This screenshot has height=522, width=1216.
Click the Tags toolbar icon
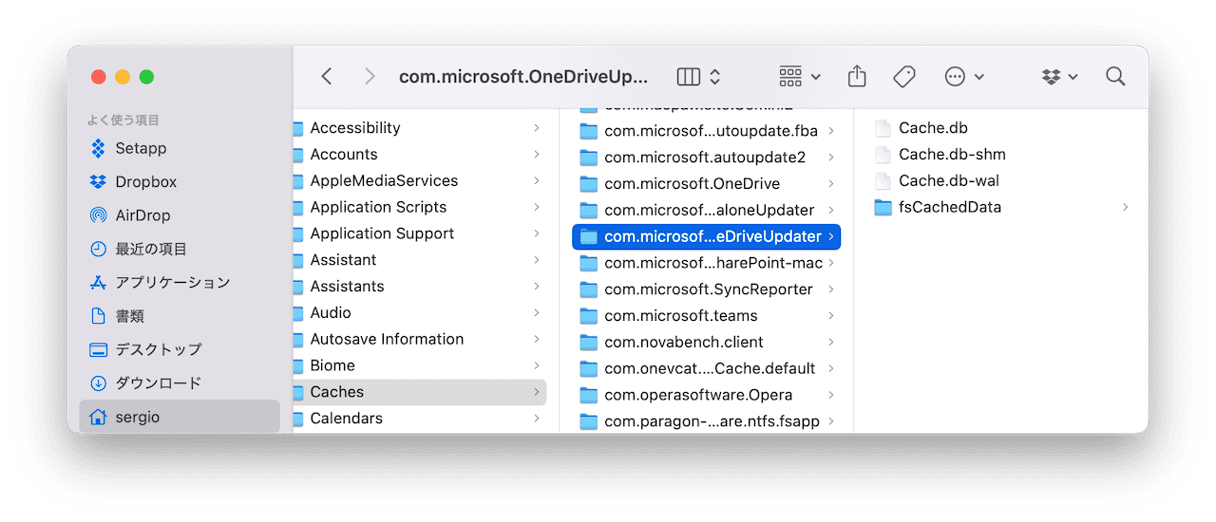[904, 76]
